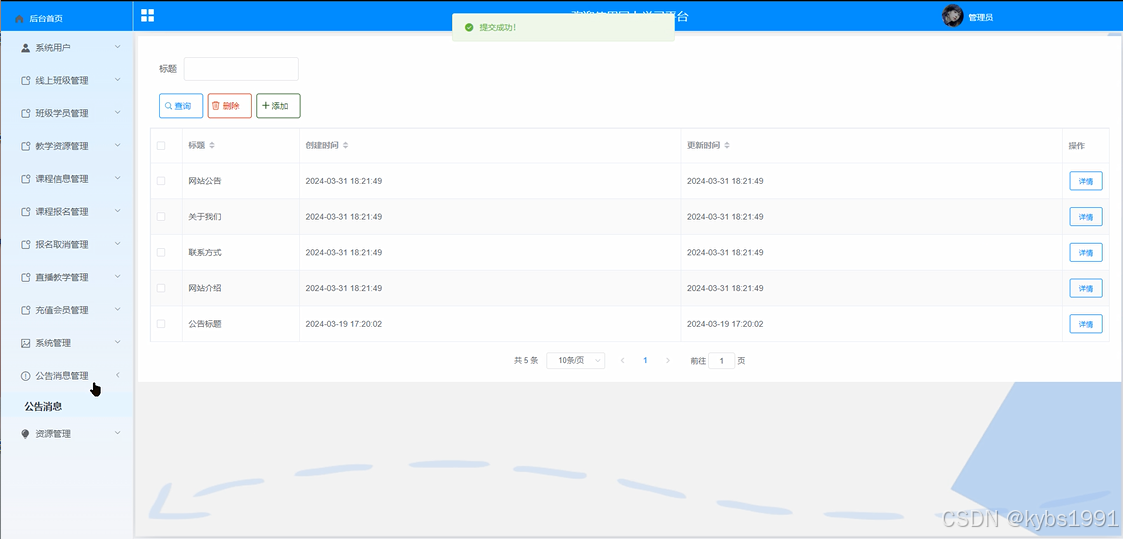The image size is (1123, 539).
Task: Select all rows header checkbox
Action: click(161, 145)
